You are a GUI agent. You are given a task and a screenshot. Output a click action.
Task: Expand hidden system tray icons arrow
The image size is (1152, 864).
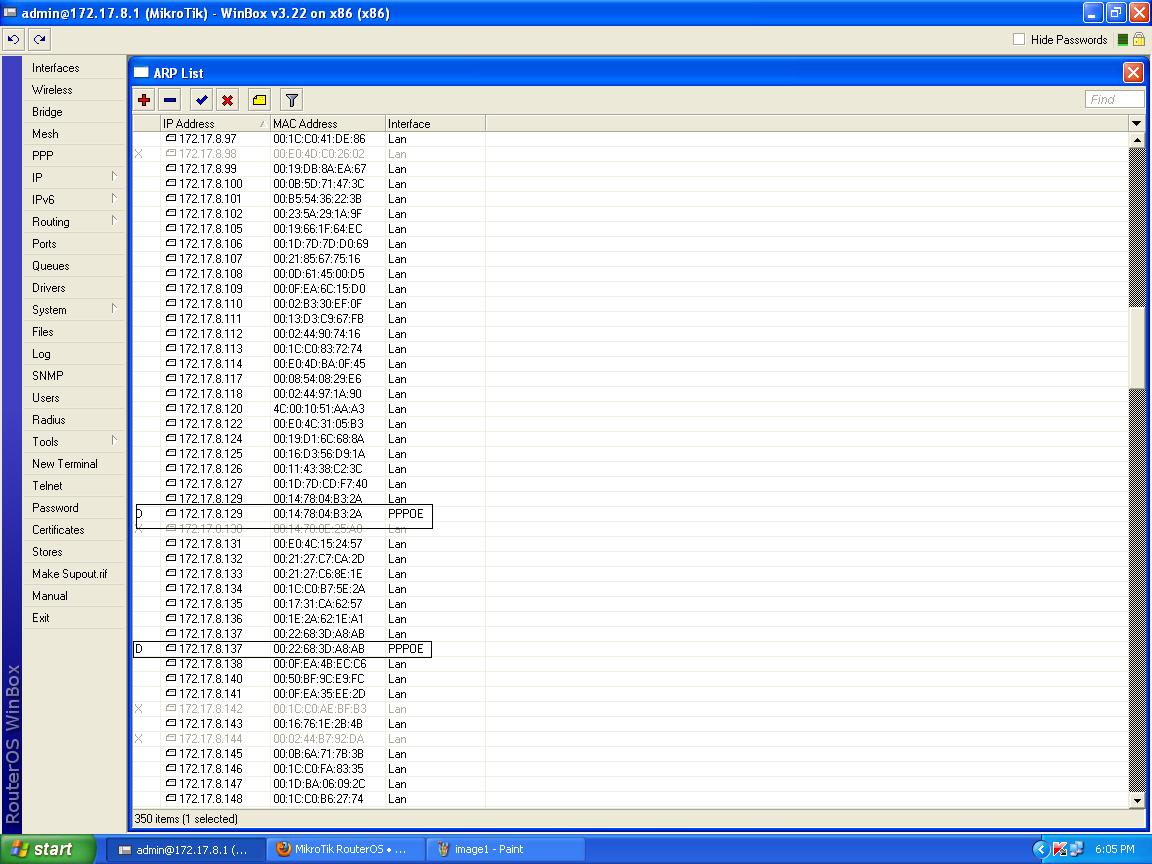(1040, 849)
